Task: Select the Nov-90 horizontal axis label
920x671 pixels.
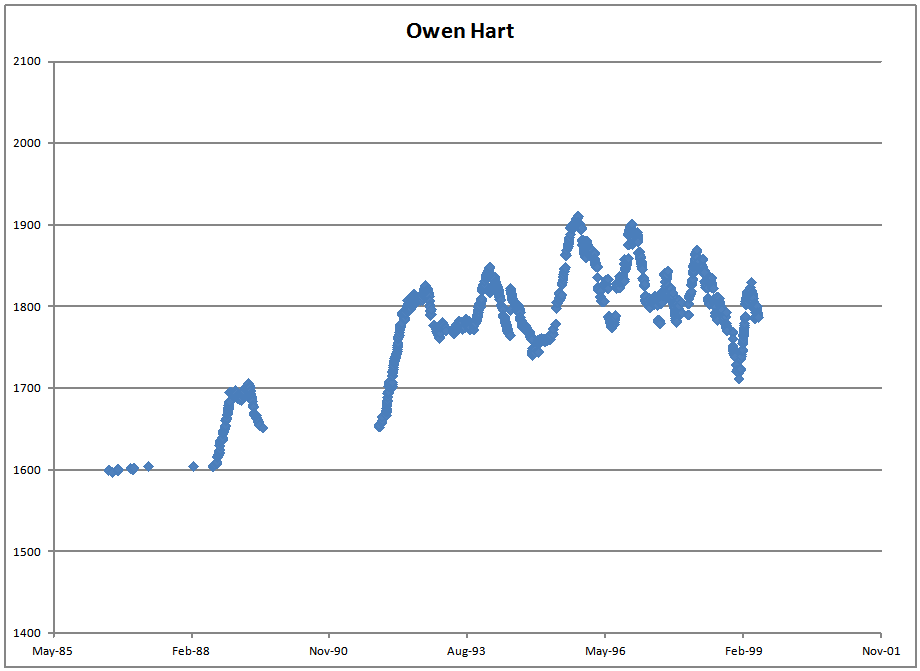Action: pyautogui.click(x=329, y=650)
